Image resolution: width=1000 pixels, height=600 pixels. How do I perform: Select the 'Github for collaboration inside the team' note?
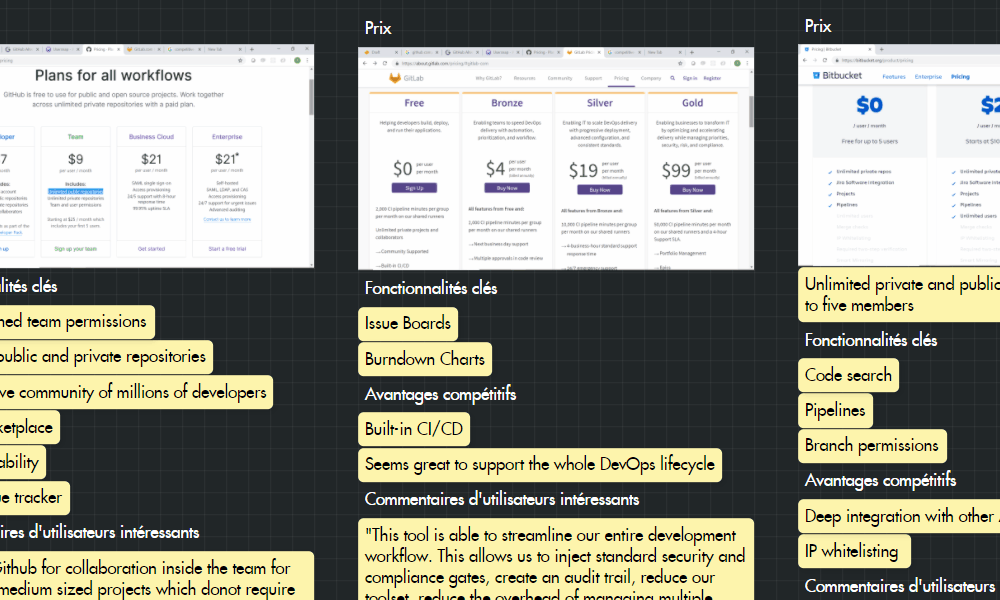click(157, 576)
